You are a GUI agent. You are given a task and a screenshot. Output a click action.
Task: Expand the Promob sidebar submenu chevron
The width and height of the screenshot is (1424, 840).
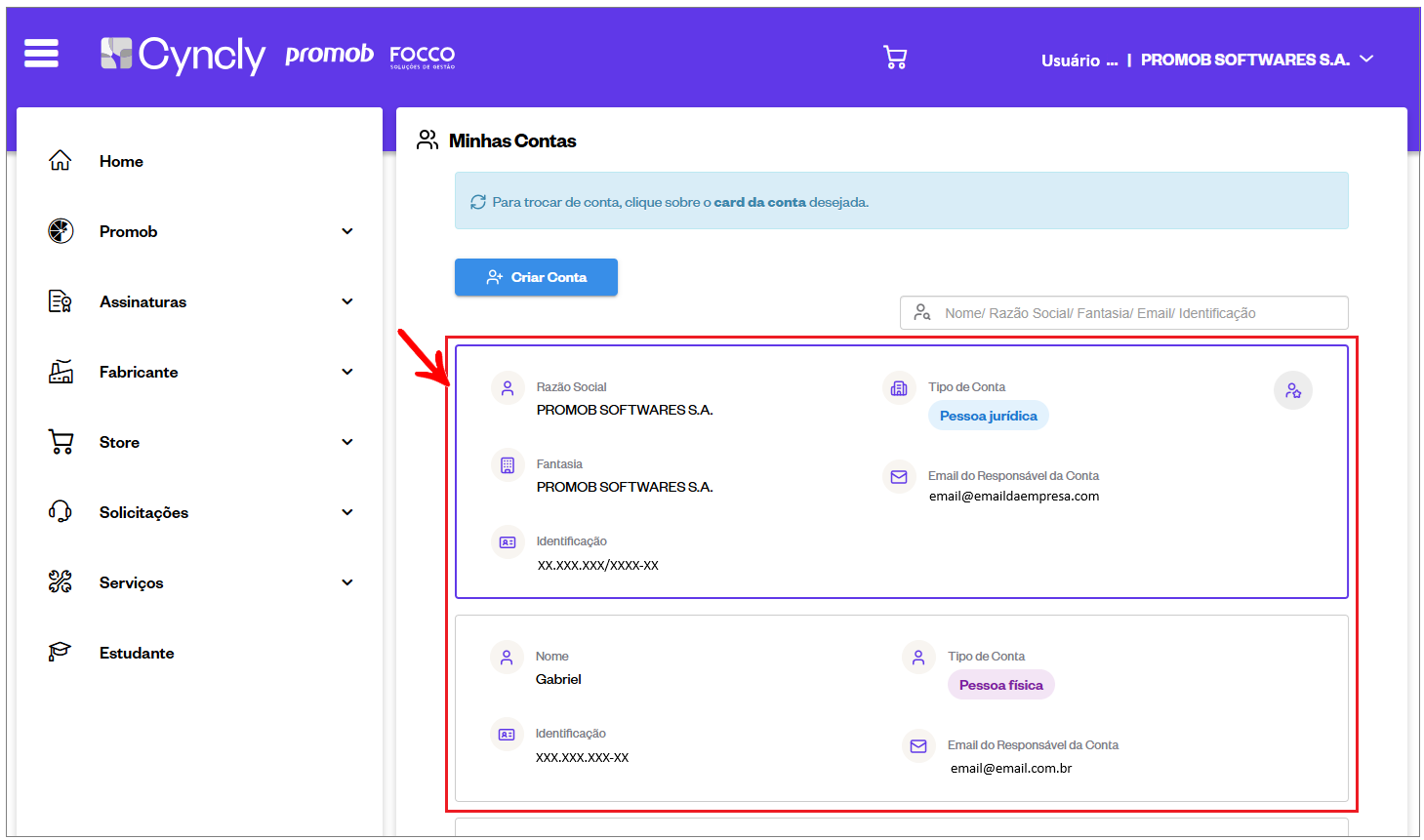(347, 231)
